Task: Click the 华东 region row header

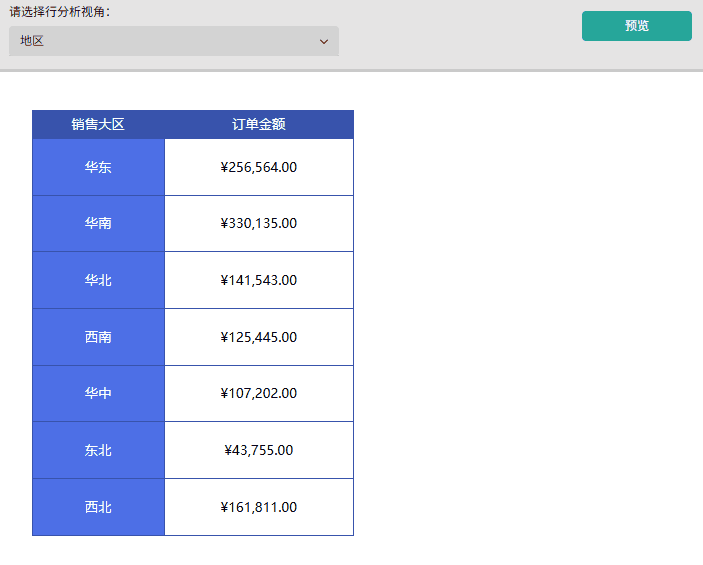Action: [x=98, y=167]
